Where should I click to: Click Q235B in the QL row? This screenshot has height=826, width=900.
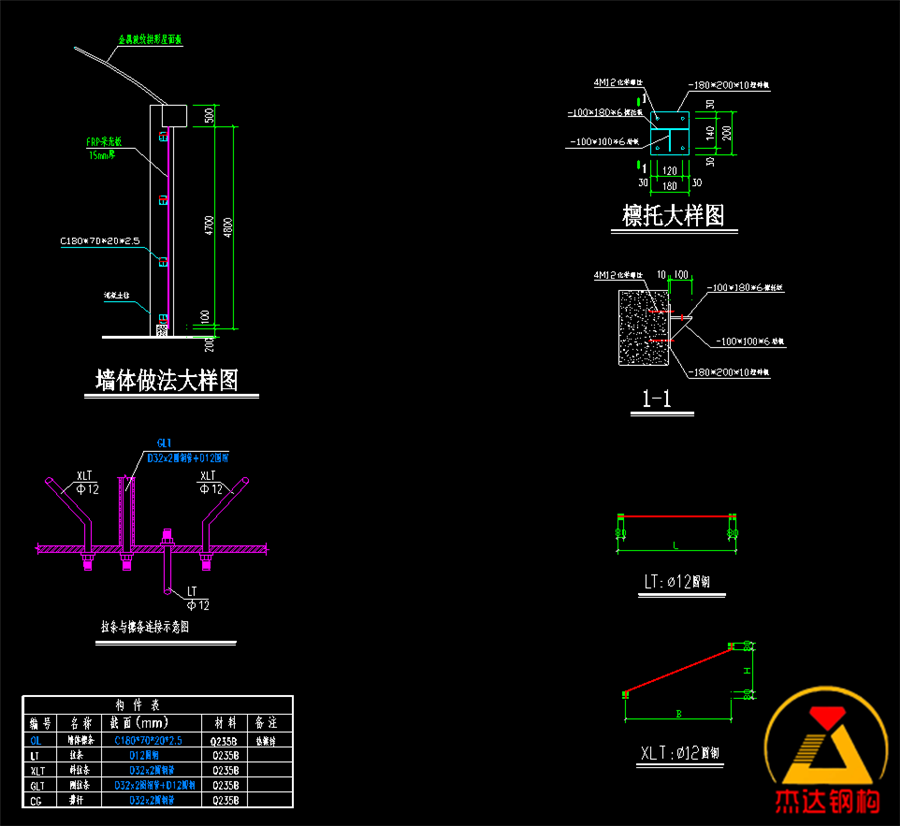[224, 741]
